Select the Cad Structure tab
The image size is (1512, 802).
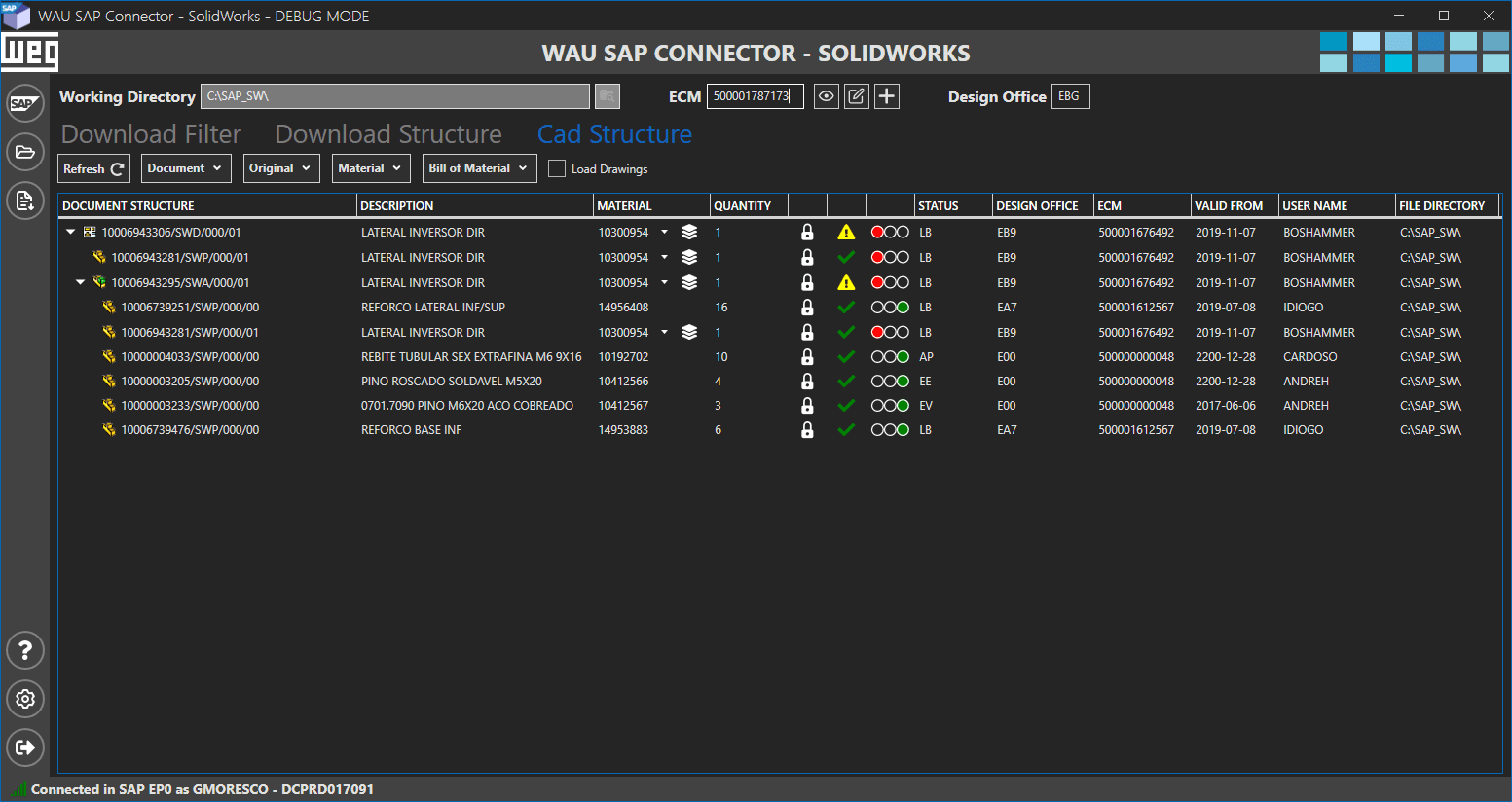(x=614, y=134)
